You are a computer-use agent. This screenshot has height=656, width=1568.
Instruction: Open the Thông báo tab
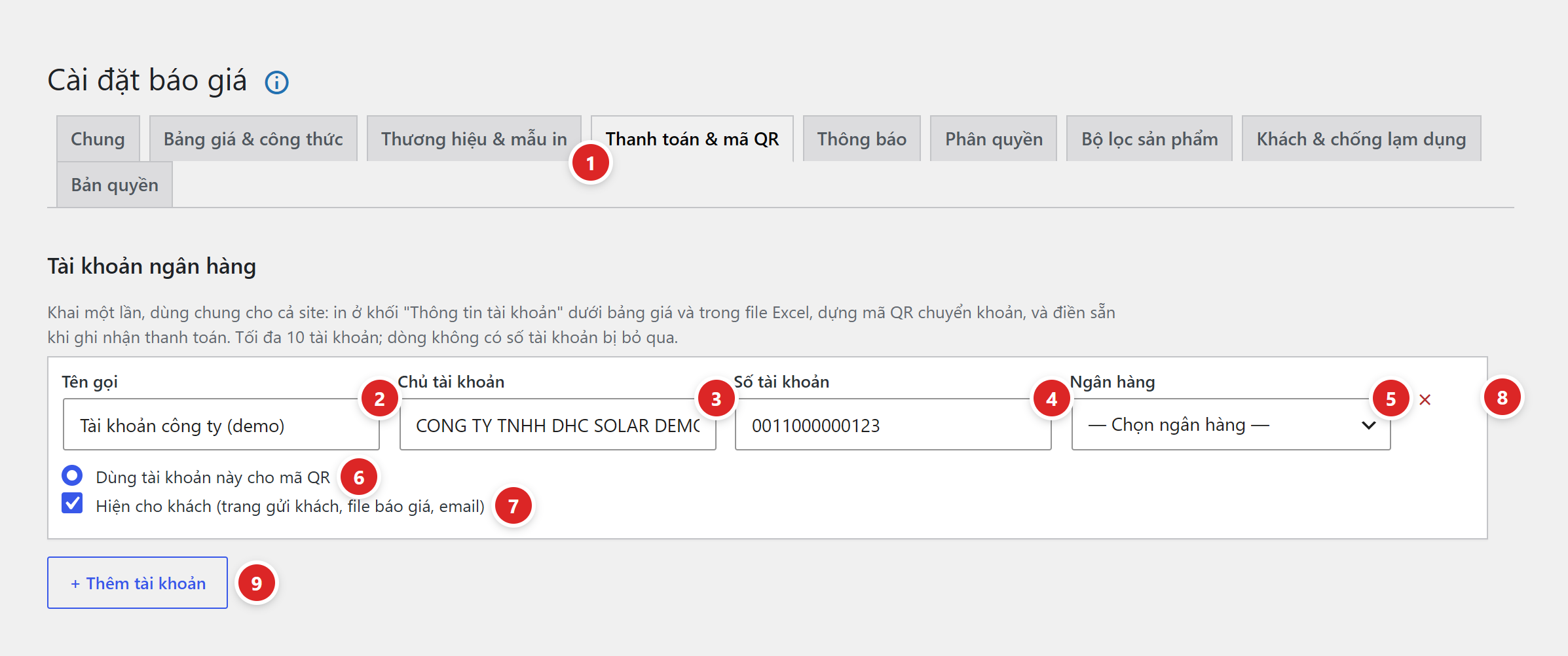pyautogui.click(x=862, y=139)
